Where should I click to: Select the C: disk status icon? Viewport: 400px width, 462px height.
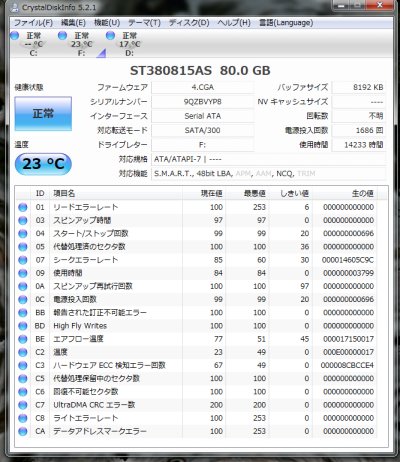click(x=15, y=35)
